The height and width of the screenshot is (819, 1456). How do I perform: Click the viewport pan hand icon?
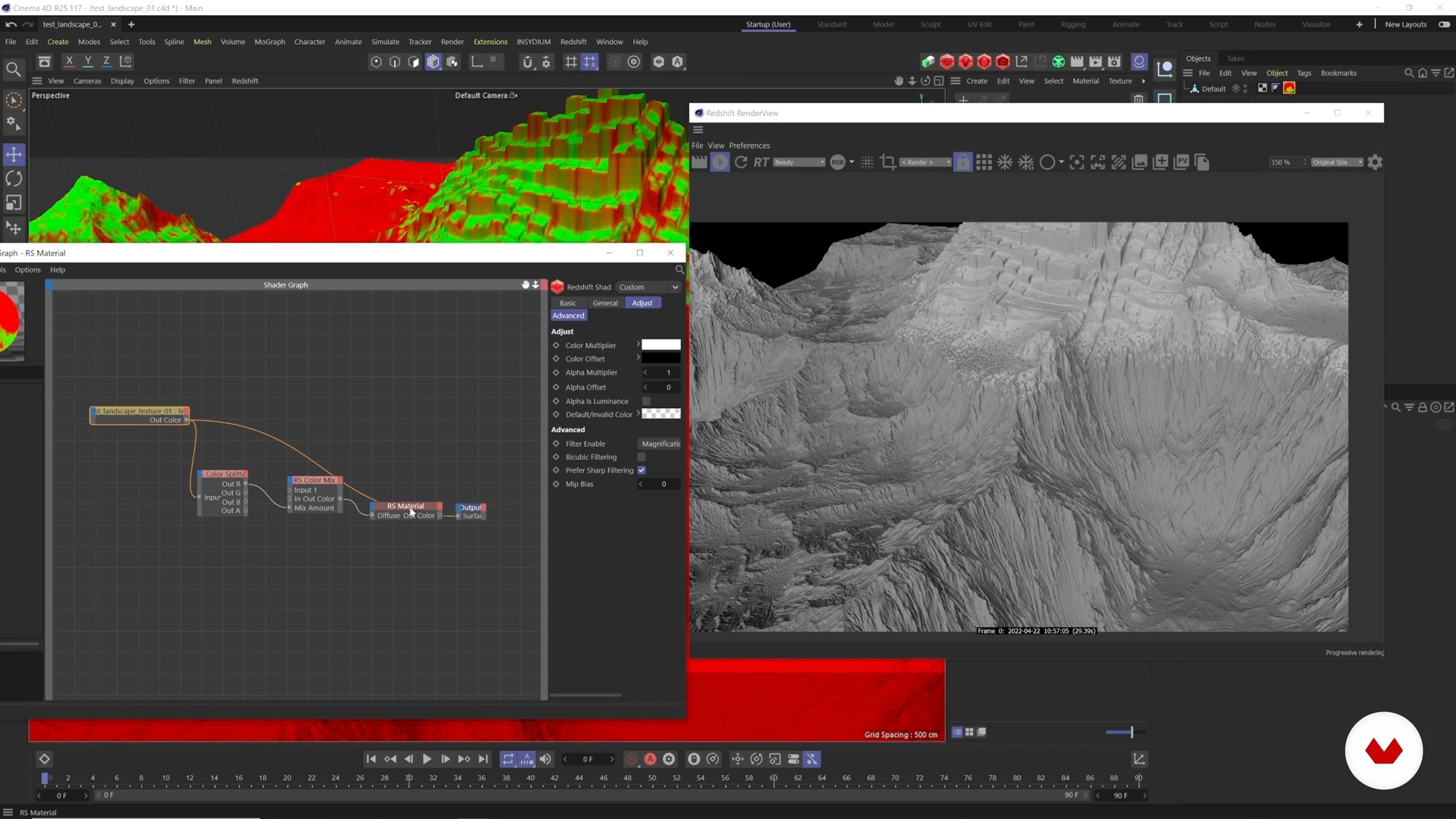point(899,81)
